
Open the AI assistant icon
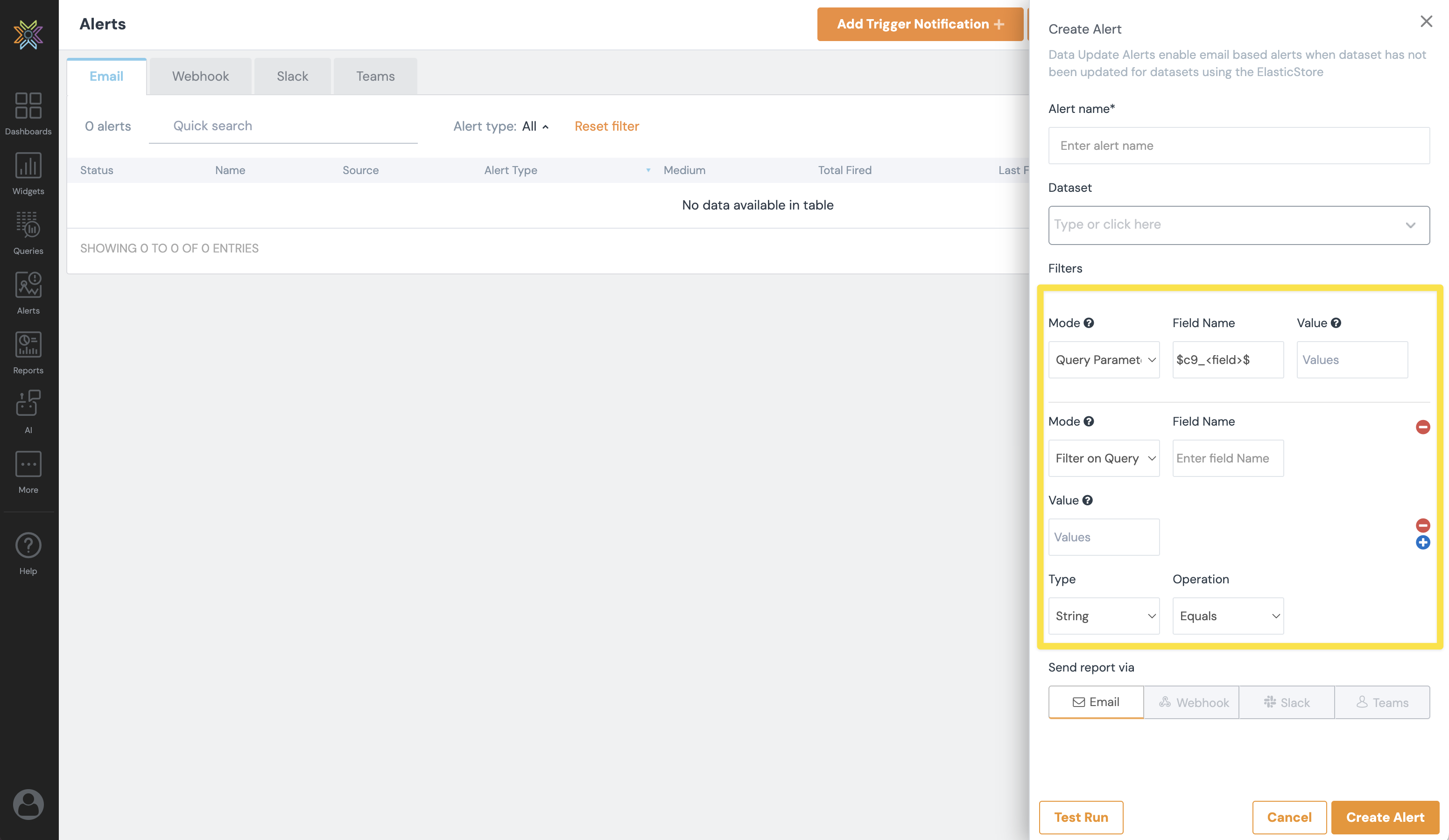(x=28, y=411)
